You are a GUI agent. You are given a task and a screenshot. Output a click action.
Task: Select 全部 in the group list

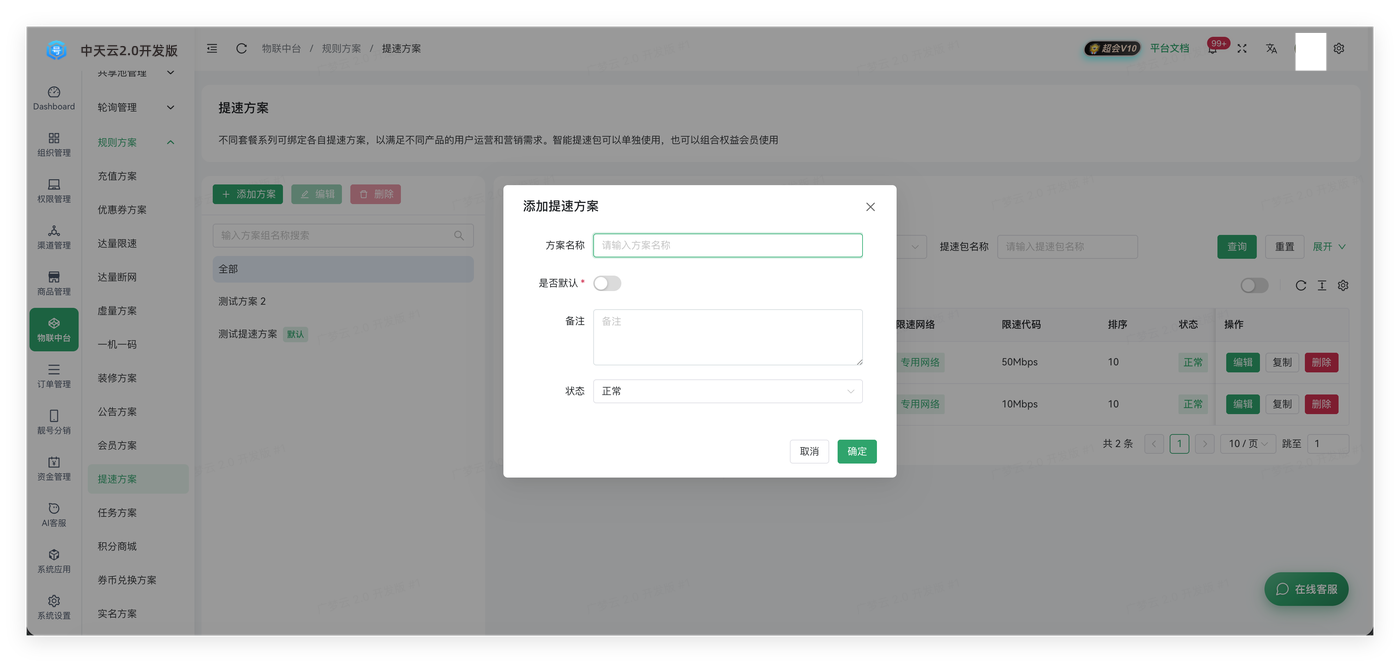tap(343, 269)
